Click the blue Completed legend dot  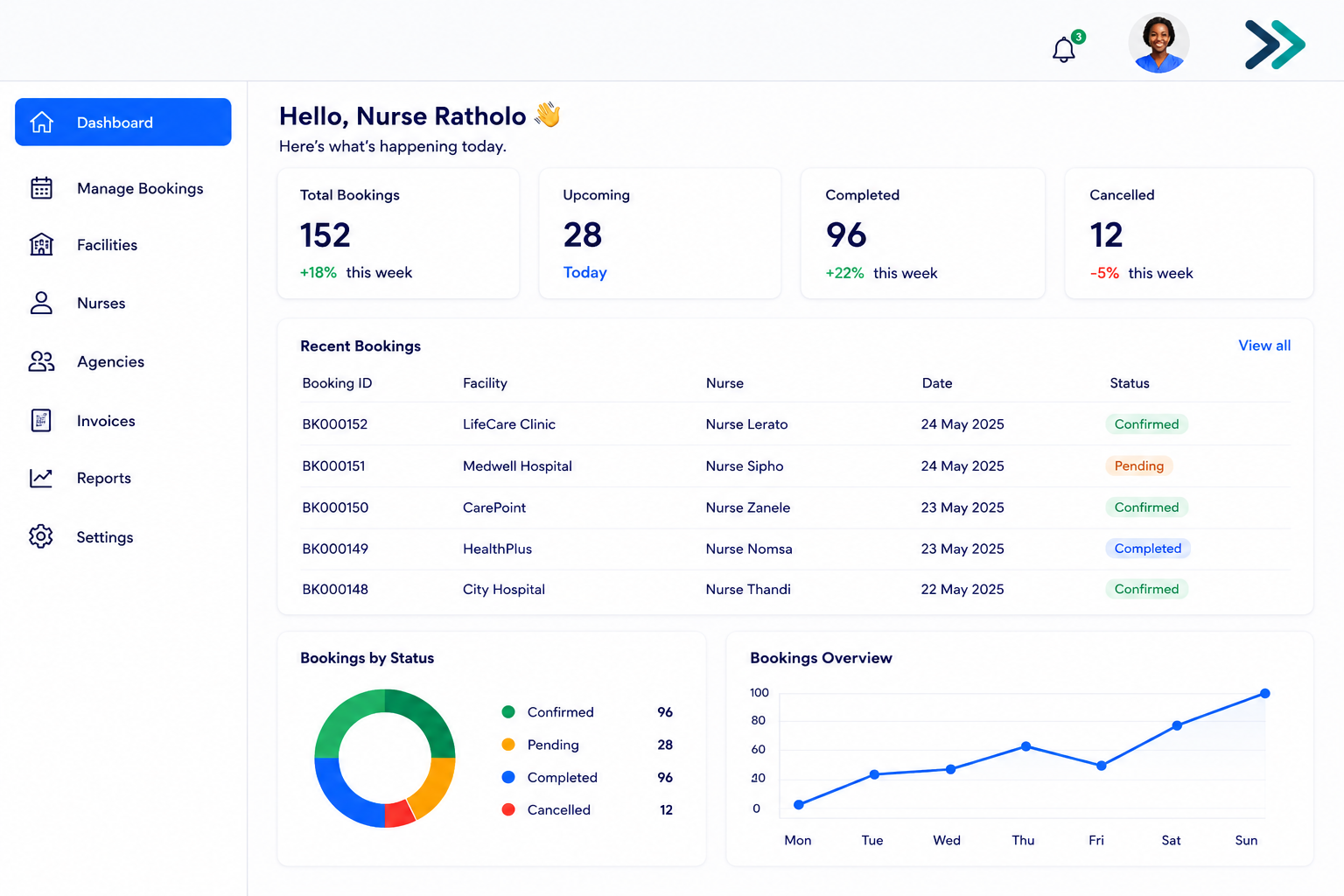click(508, 777)
